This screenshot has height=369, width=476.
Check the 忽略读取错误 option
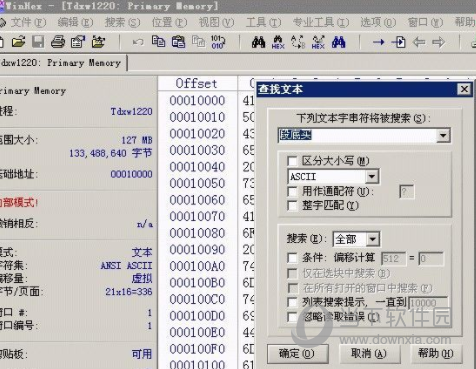(x=292, y=316)
